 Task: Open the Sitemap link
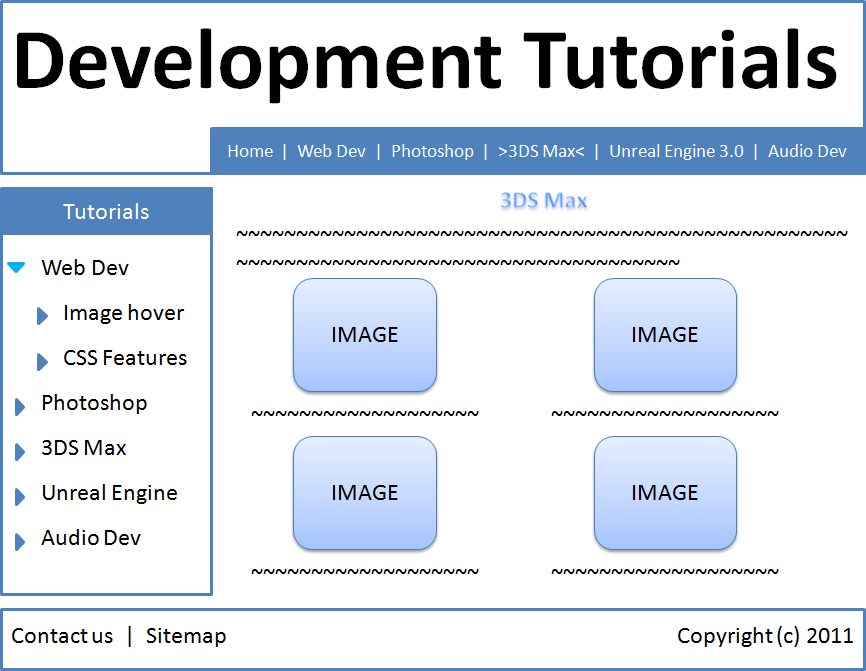pyautogui.click(x=186, y=636)
